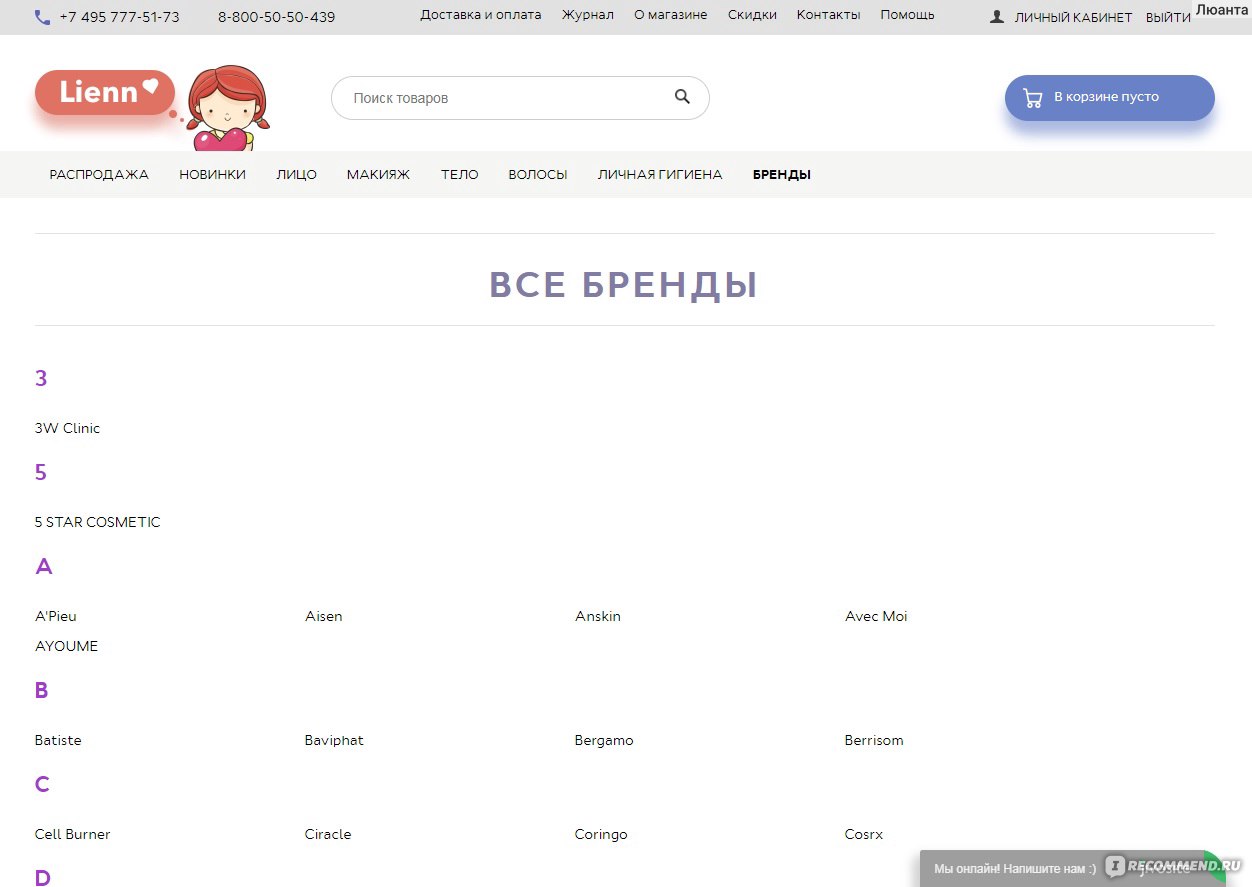Click the ВСЕ БРЕНДЫ heading
The image size is (1252, 887).
(x=624, y=285)
